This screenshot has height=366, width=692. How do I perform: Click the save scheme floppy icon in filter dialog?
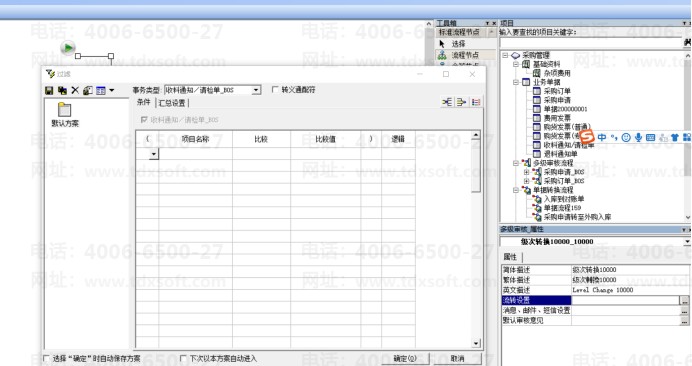coord(49,91)
